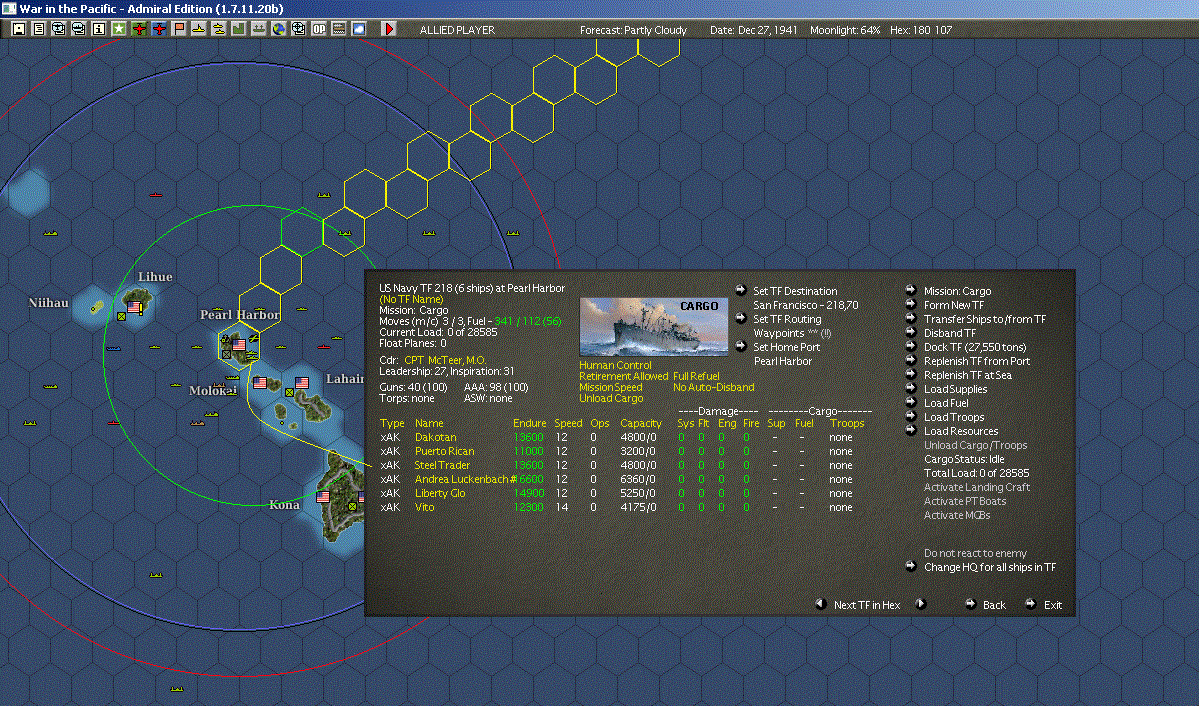Click the arrow beside Set TF Destination

pyautogui.click(x=740, y=290)
